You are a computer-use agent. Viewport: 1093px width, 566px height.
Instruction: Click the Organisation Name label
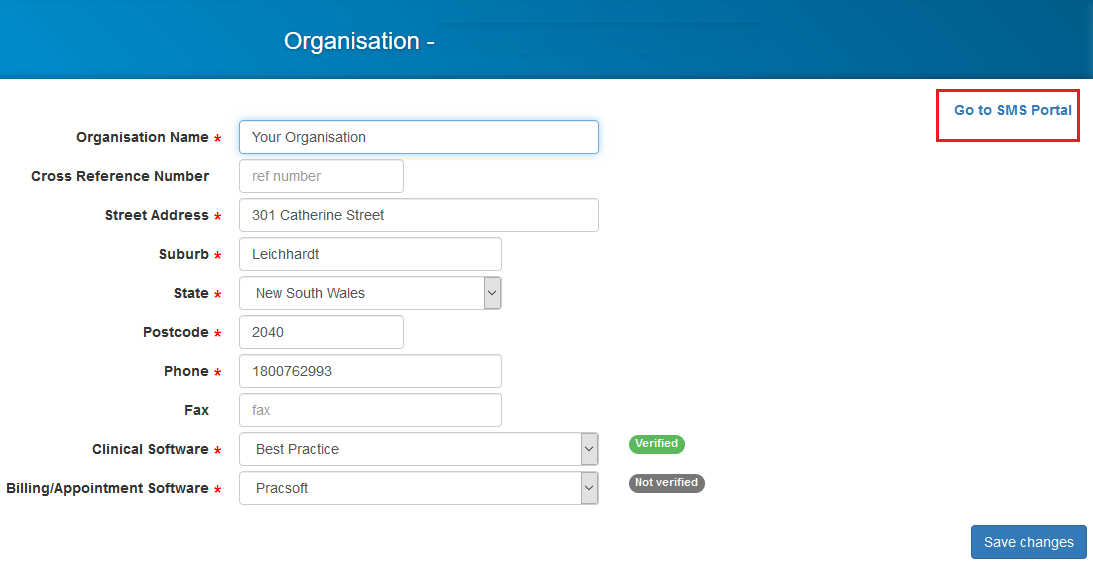click(x=142, y=137)
